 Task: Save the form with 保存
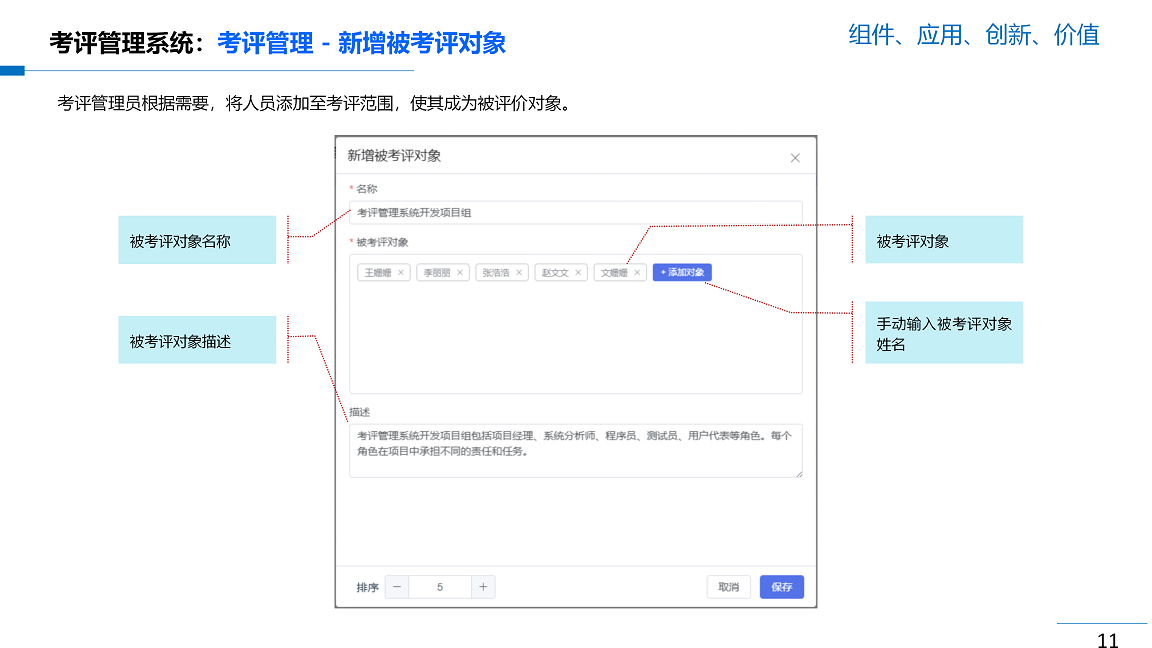coord(781,587)
